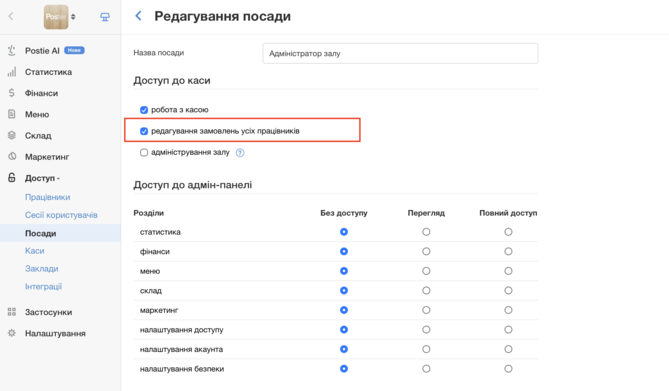Set фінанси to Повний доступ

click(x=508, y=251)
